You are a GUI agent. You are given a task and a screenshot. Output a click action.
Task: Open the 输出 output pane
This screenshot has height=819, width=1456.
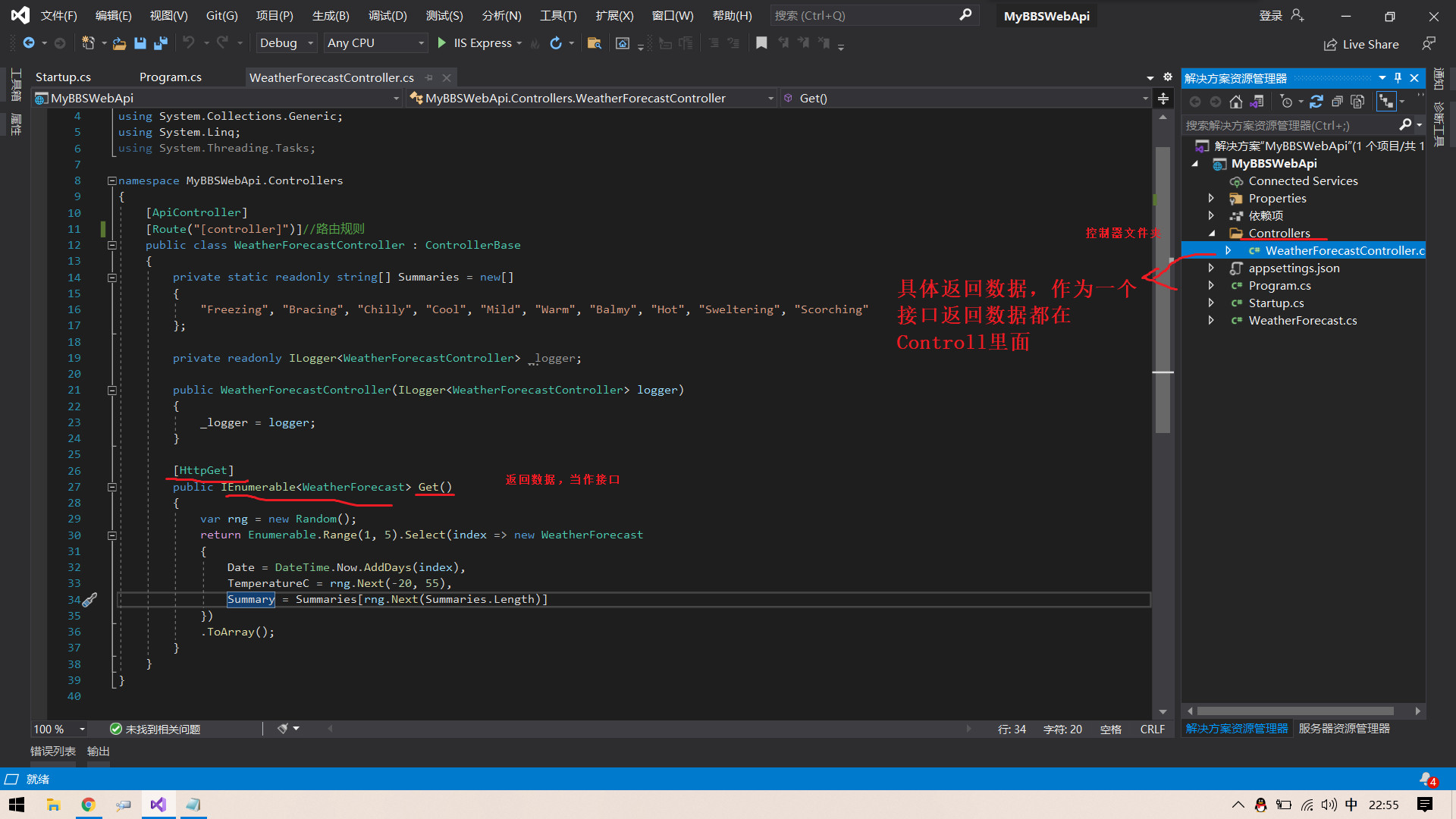click(x=99, y=752)
